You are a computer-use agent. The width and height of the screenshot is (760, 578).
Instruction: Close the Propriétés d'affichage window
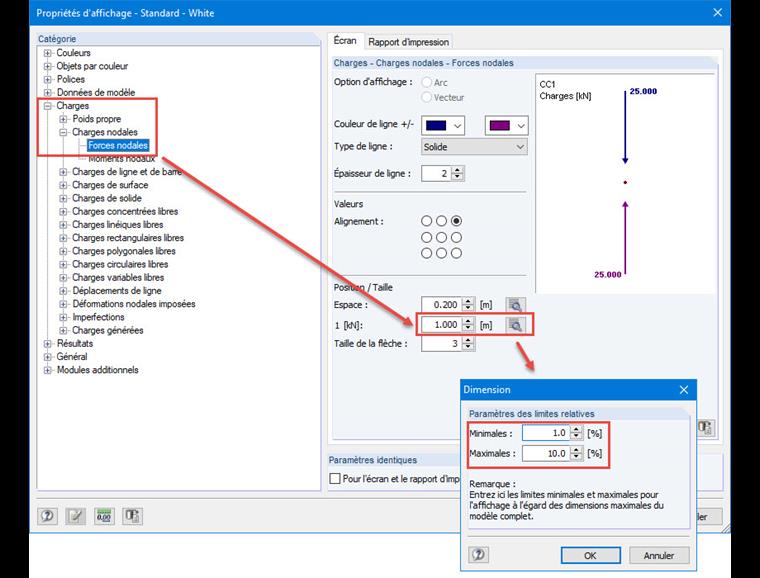[x=718, y=13]
